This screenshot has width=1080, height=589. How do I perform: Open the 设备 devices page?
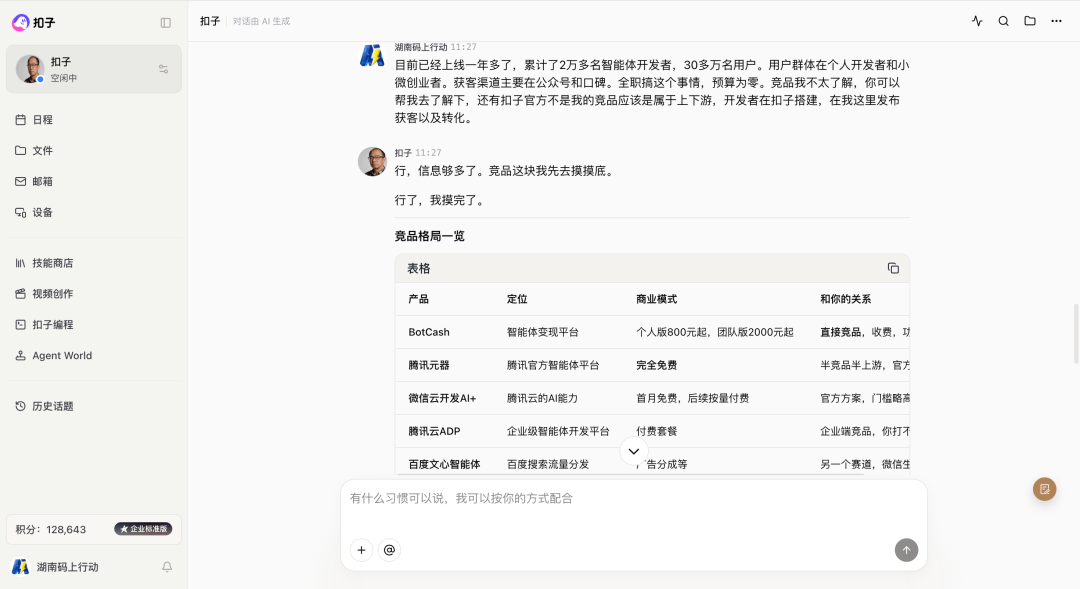94,212
